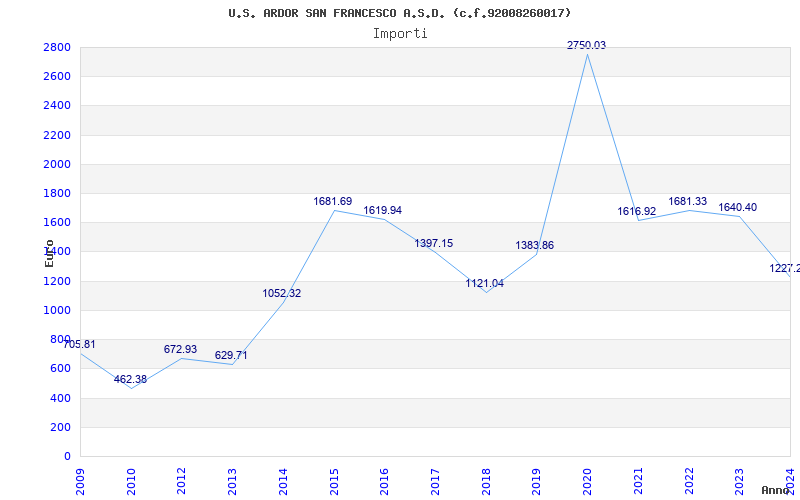Click the 1397.15 data label
This screenshot has height=500, width=800.
[x=434, y=244]
